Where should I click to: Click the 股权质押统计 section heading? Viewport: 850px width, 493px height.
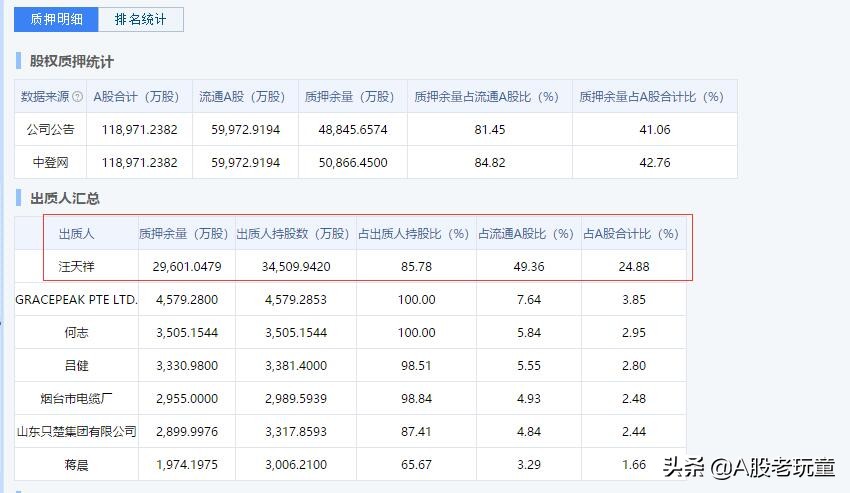[71, 62]
